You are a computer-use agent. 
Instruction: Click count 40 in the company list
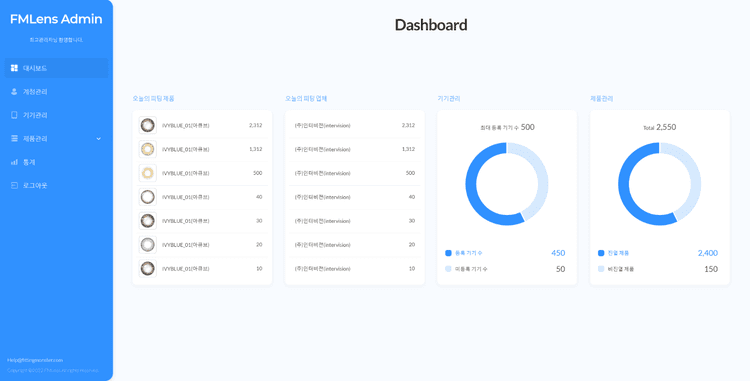point(411,197)
